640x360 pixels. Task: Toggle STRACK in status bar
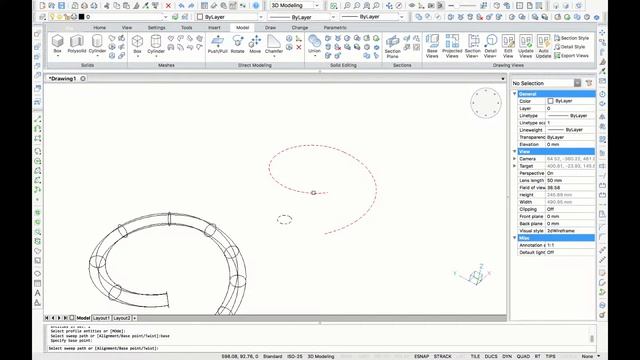(443, 356)
